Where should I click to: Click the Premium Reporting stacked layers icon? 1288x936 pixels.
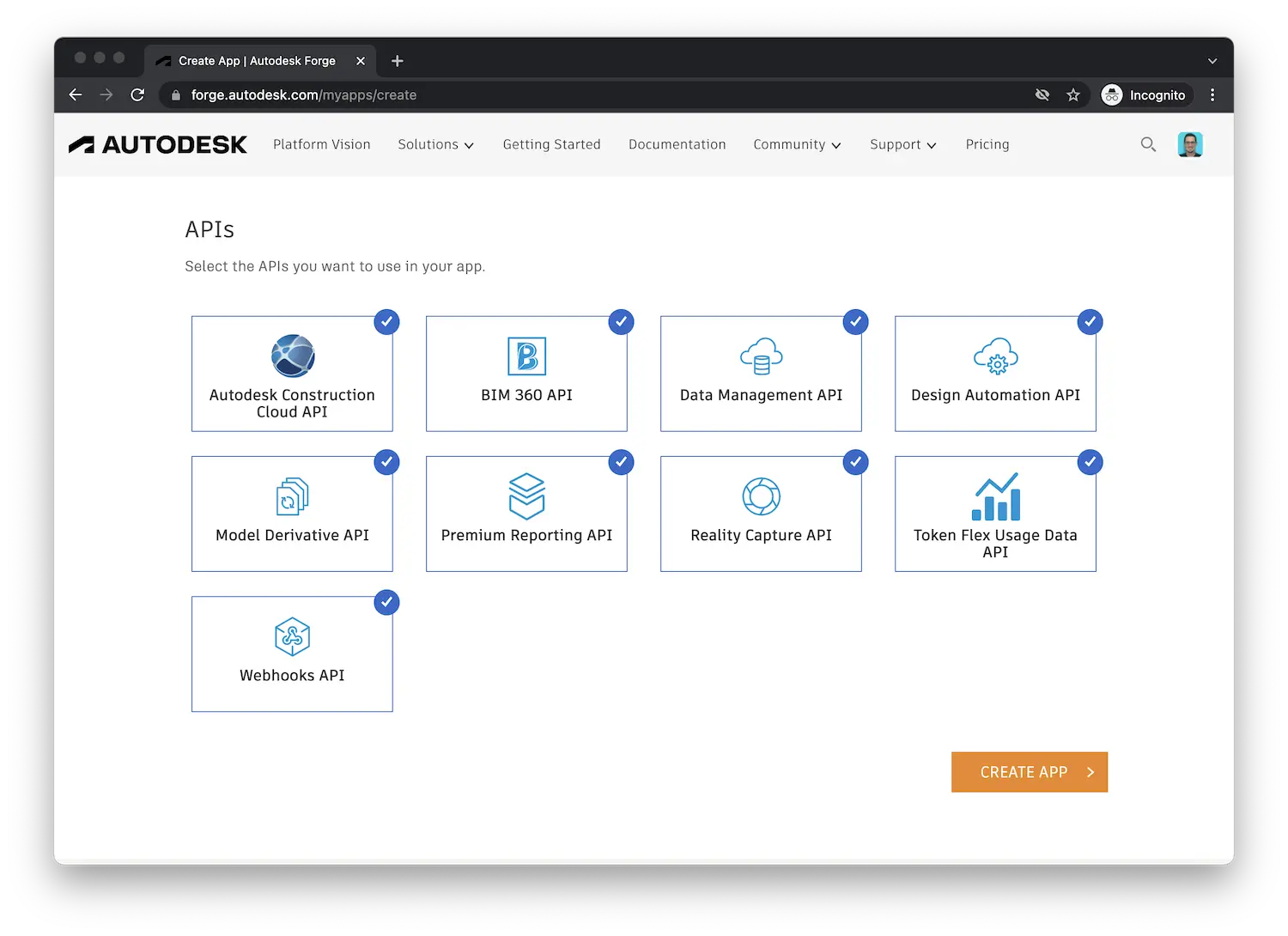pos(526,496)
